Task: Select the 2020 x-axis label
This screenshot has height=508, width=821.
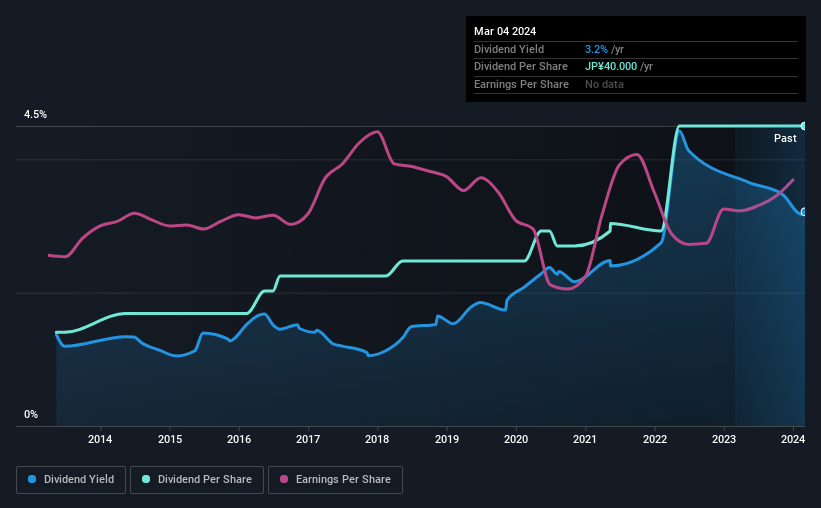Action: 516,439
